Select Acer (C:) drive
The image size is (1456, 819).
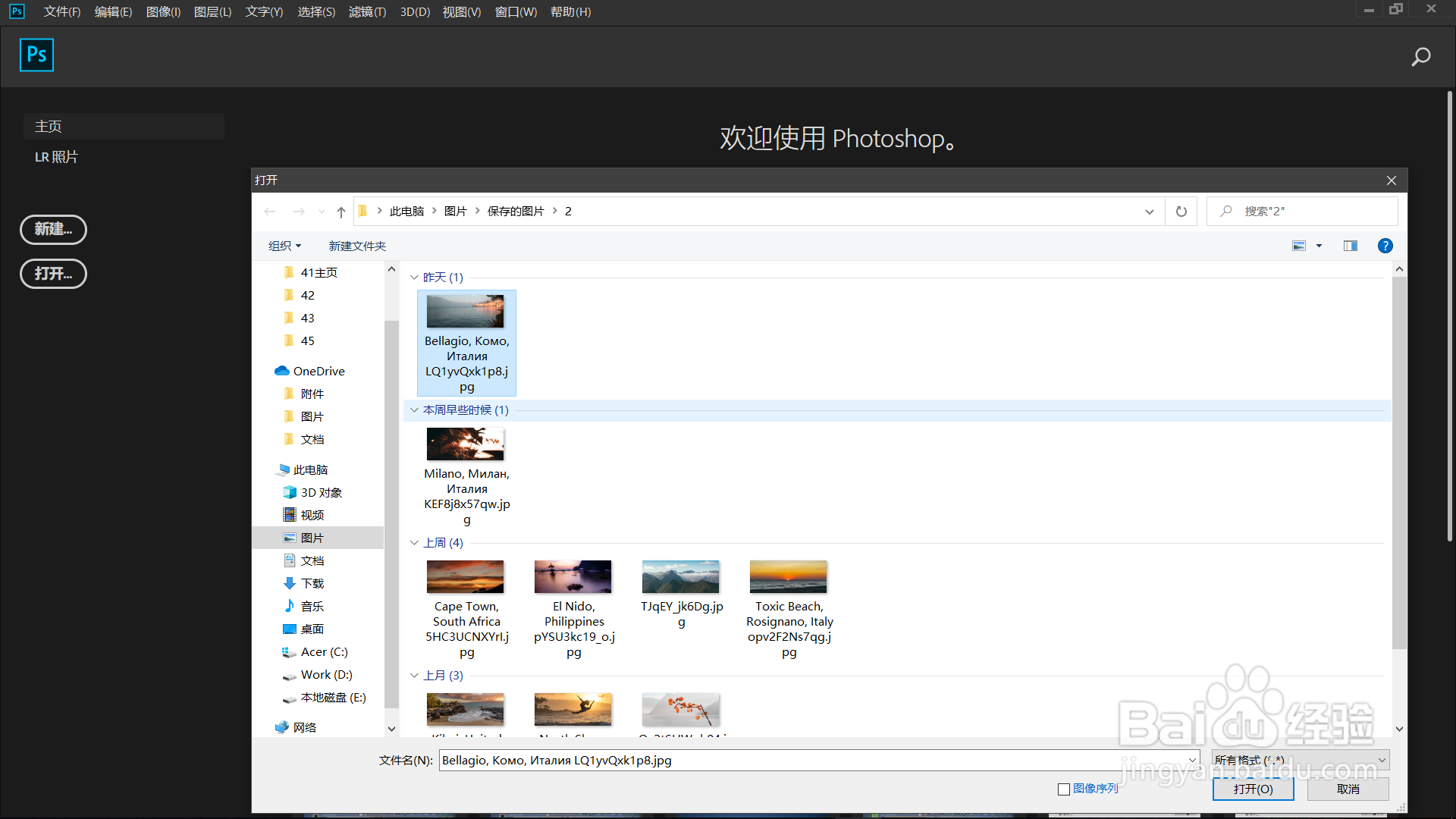[324, 651]
